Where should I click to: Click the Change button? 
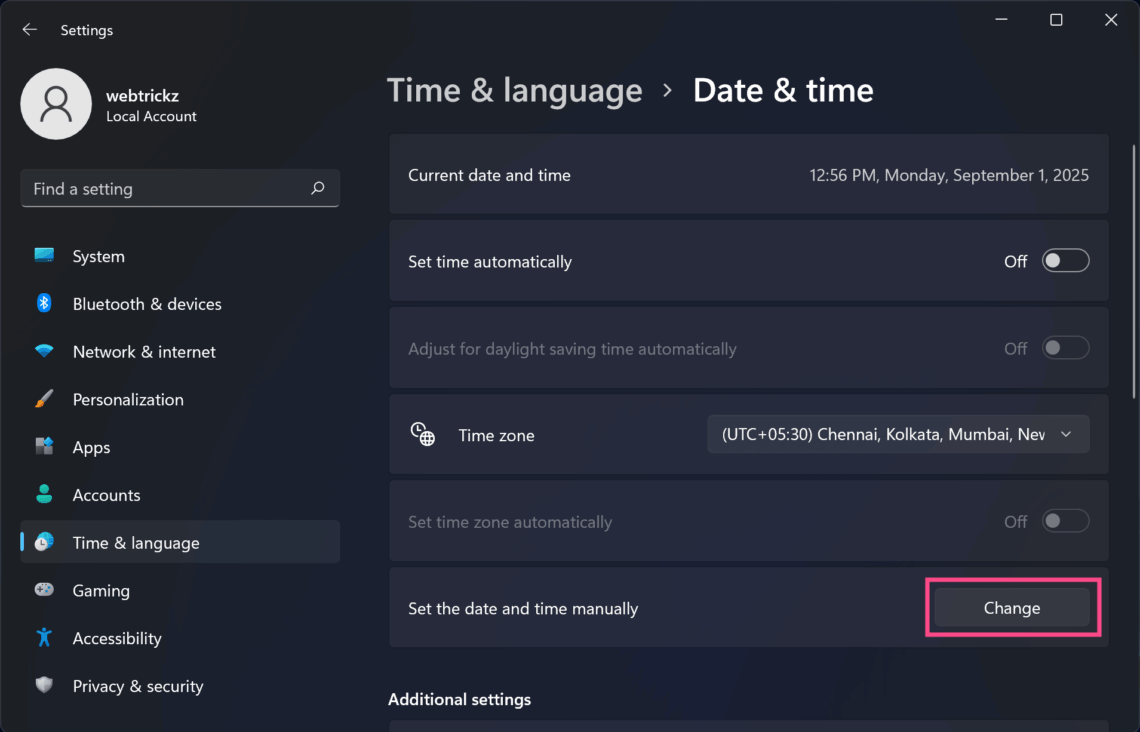[x=1011, y=607]
